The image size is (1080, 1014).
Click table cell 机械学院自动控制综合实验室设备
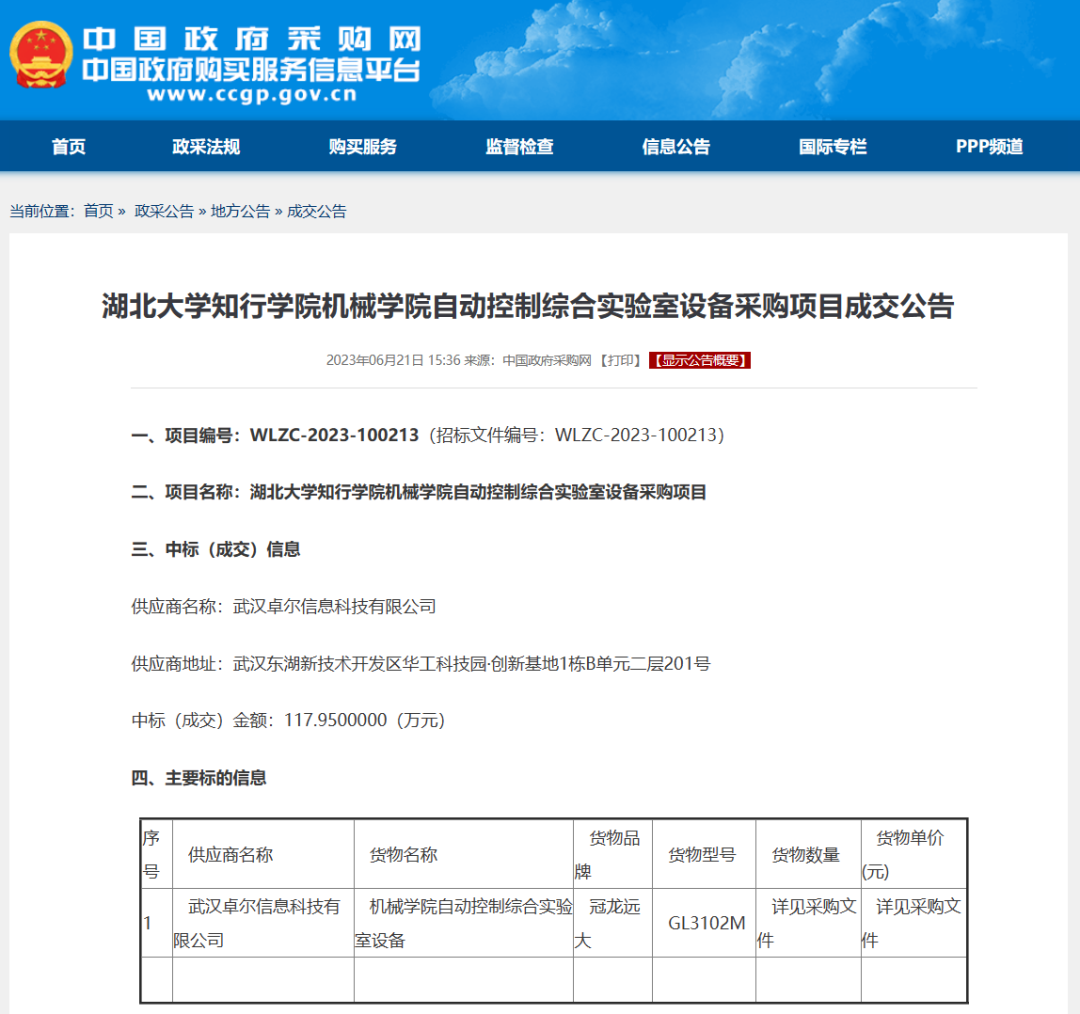464,923
